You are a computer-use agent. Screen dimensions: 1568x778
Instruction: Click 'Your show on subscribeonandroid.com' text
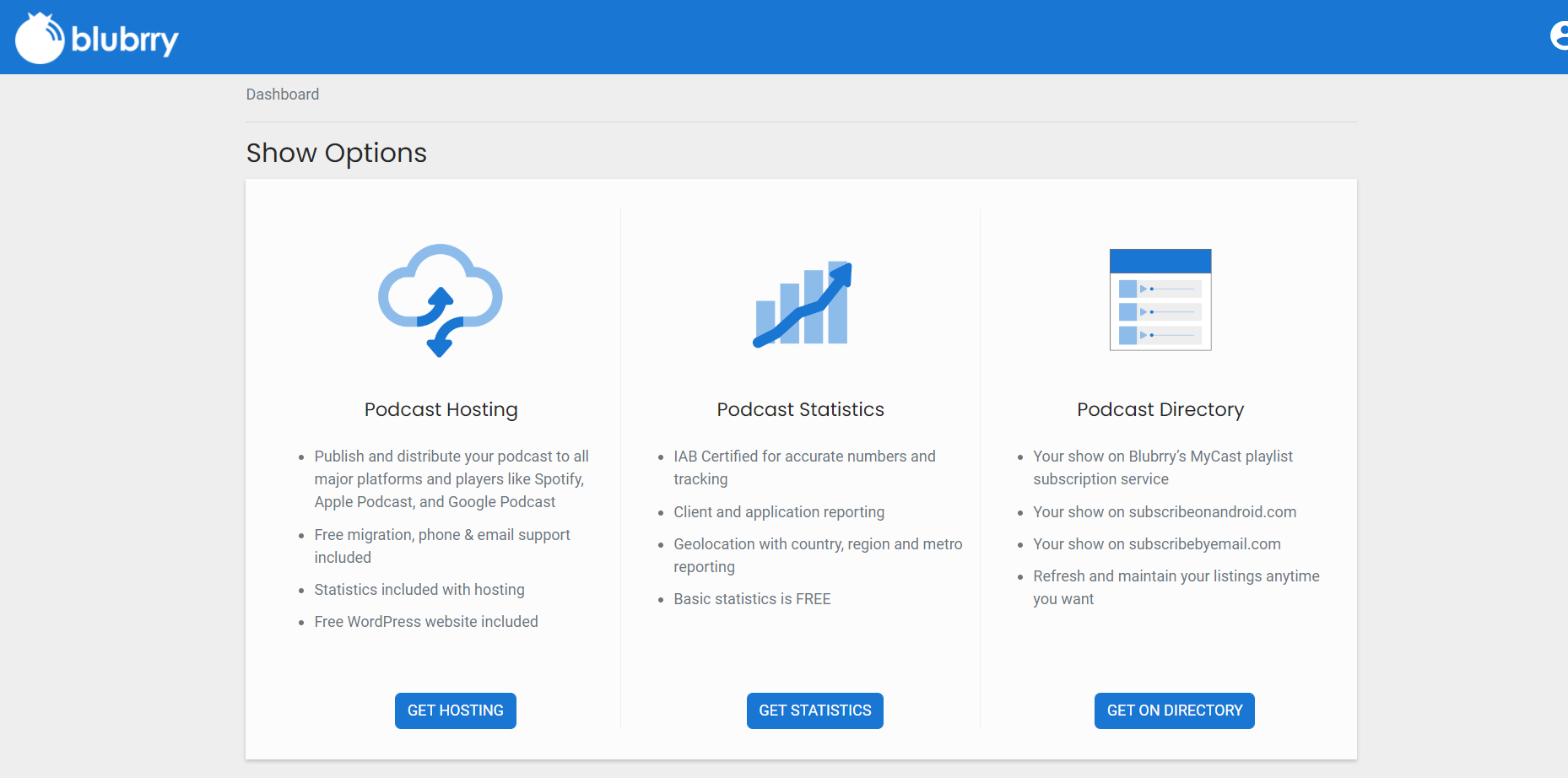pos(1165,512)
